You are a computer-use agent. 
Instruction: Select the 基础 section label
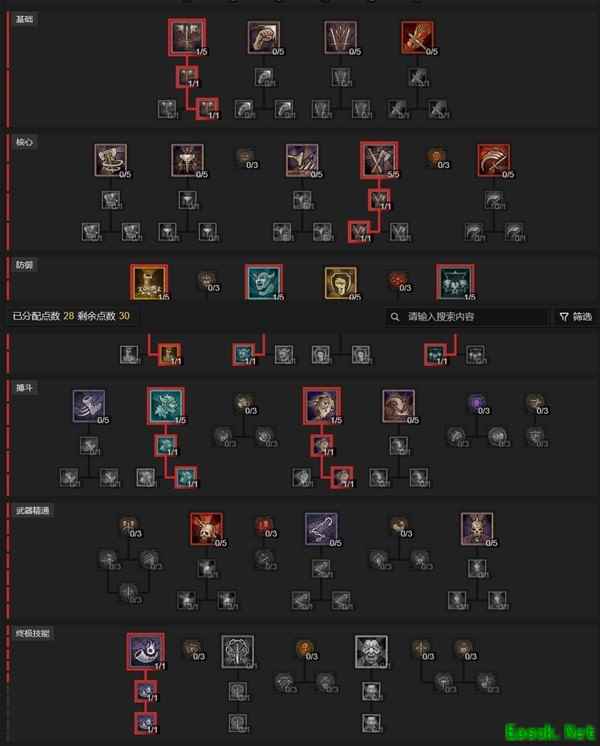coord(24,20)
